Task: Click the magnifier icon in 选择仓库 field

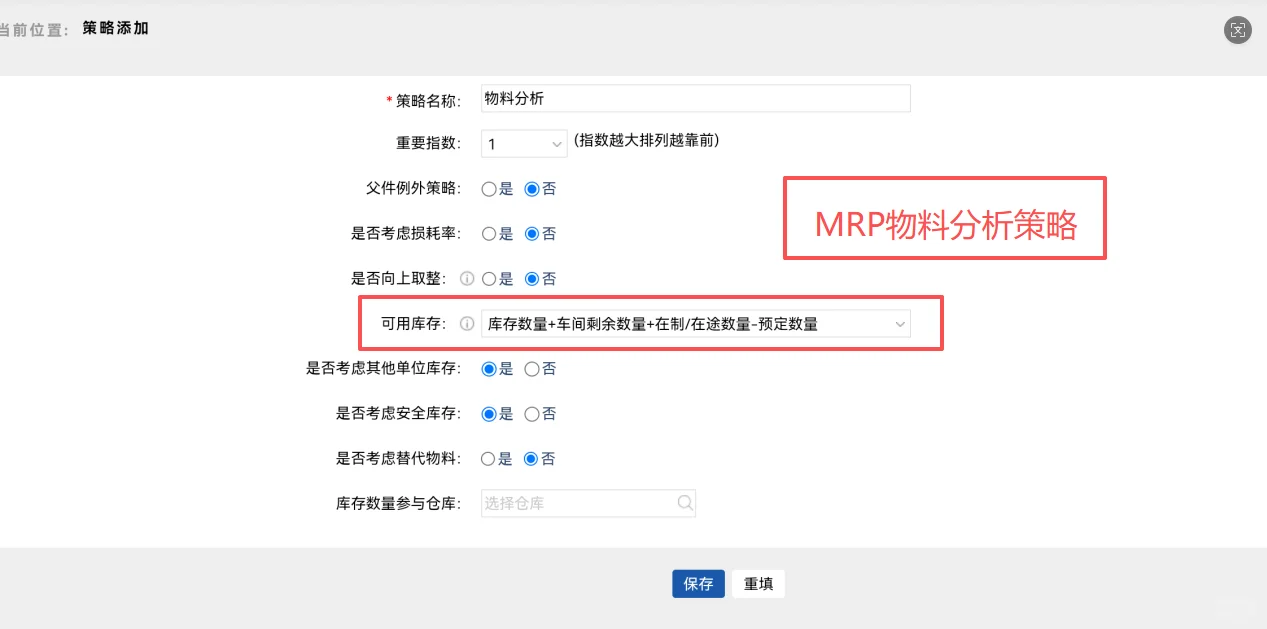Action: click(x=684, y=503)
